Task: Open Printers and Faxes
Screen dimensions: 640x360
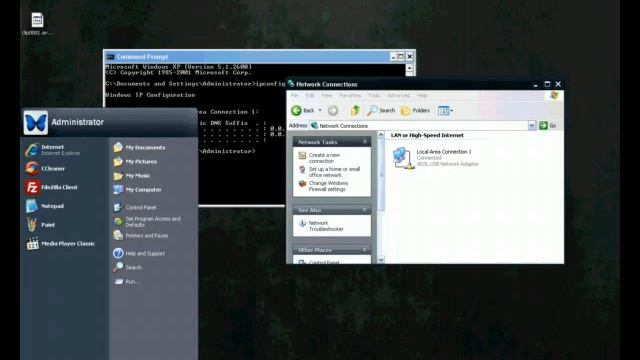Action: point(141,236)
